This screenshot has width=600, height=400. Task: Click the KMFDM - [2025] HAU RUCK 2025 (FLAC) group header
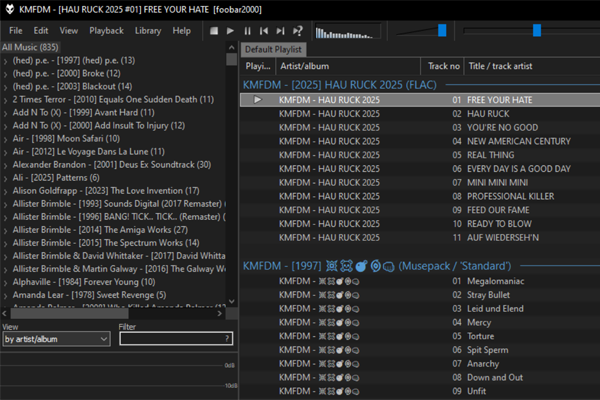coord(340,85)
